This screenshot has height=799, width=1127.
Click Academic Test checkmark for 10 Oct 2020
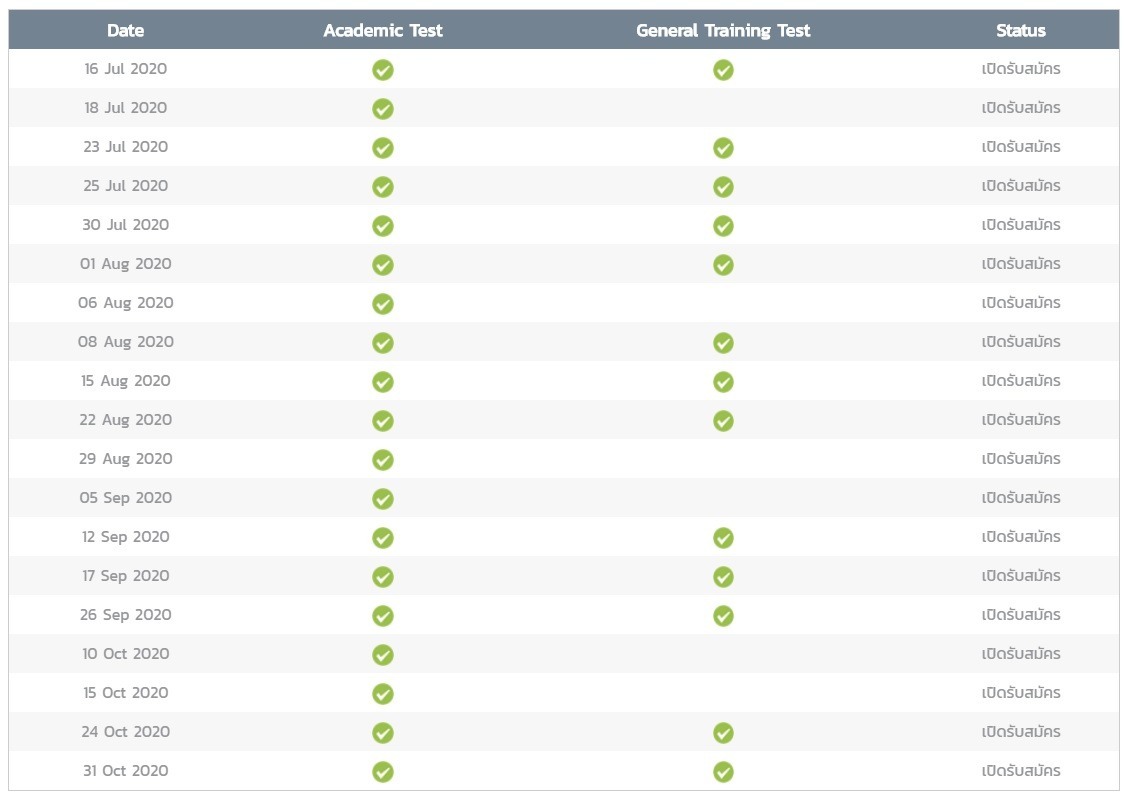click(x=383, y=655)
